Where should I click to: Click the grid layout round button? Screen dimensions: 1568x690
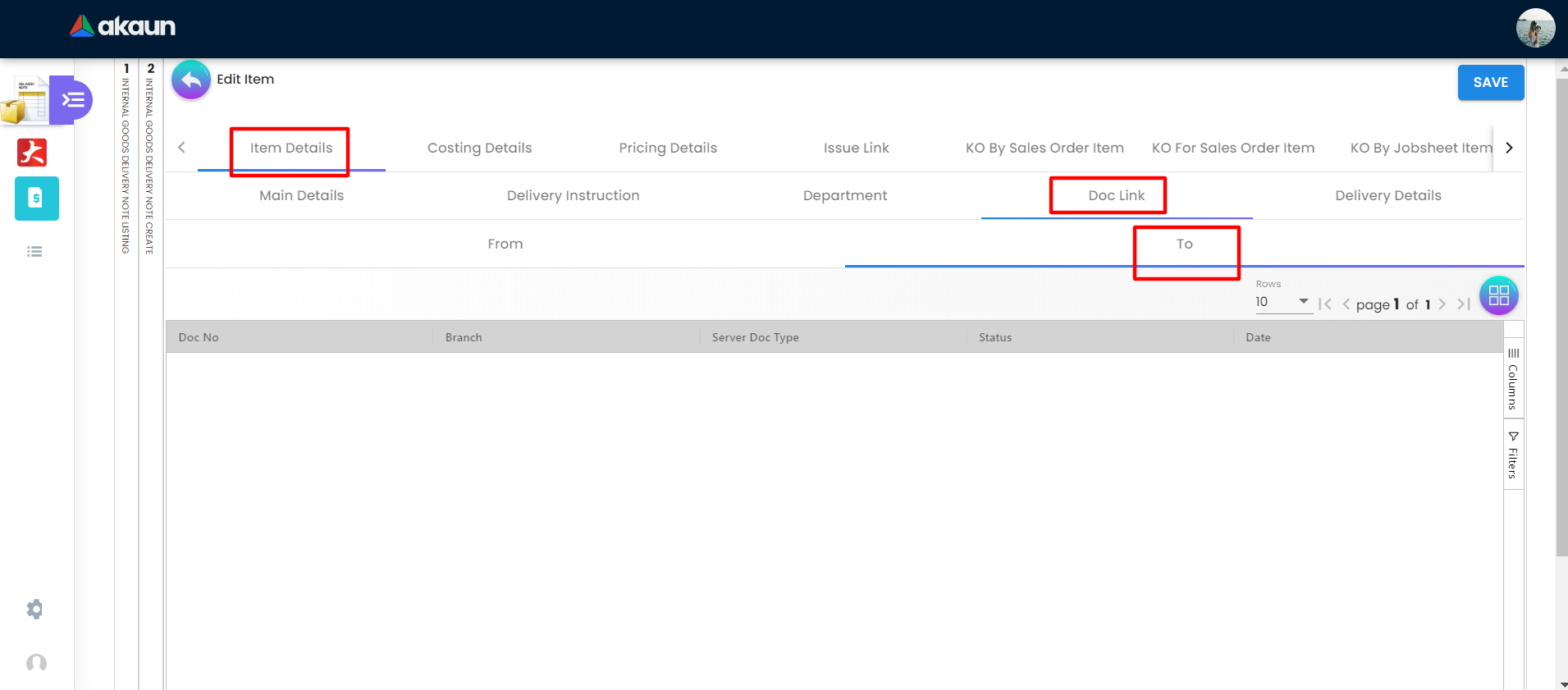(1498, 295)
